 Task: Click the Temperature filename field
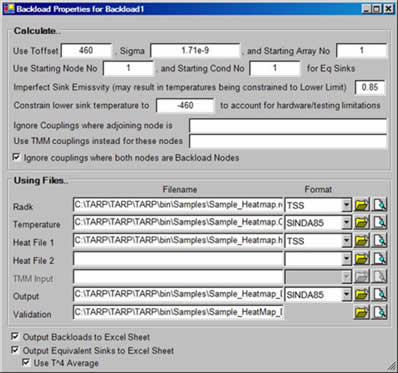pos(178,222)
